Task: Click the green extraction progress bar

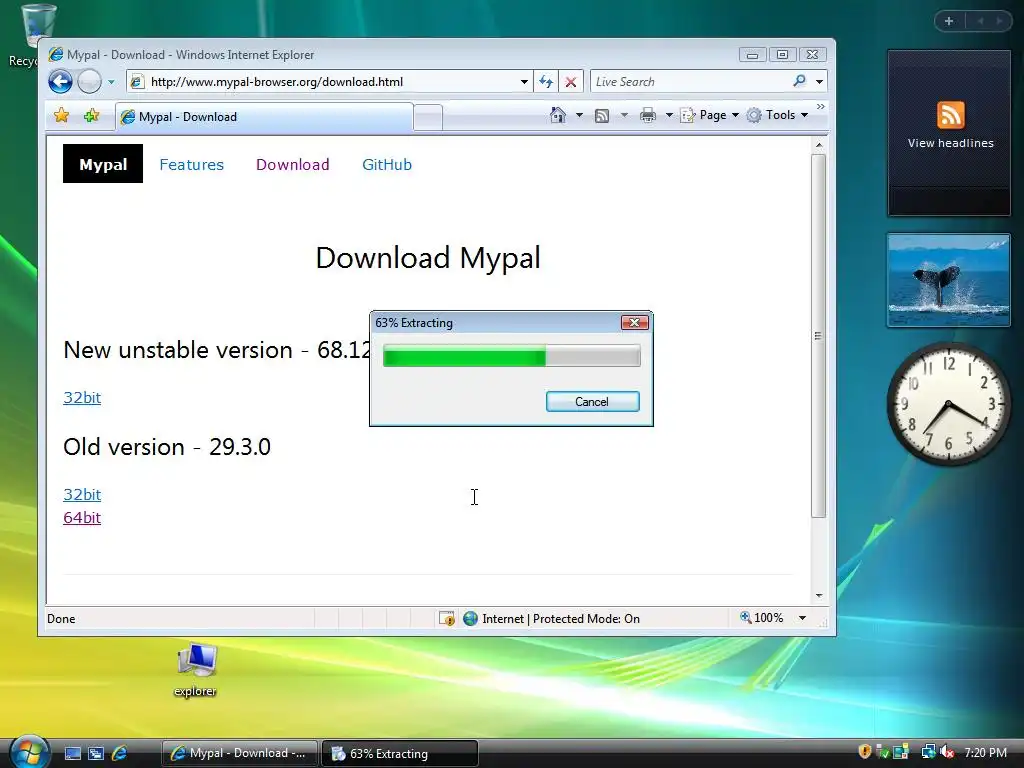Action: 511,357
